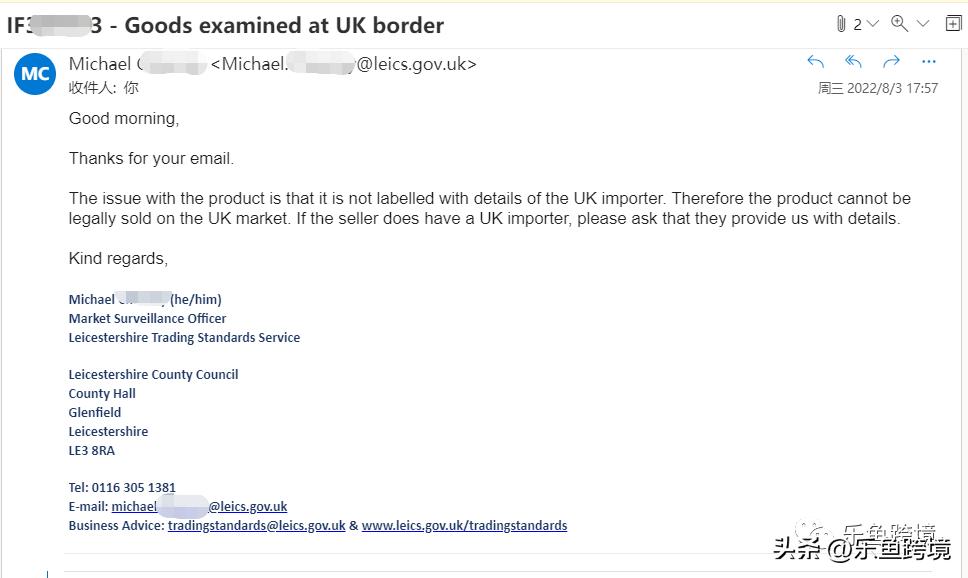Click the sender's email address in the header
Screen dimensions: 968x578
[x=343, y=64]
